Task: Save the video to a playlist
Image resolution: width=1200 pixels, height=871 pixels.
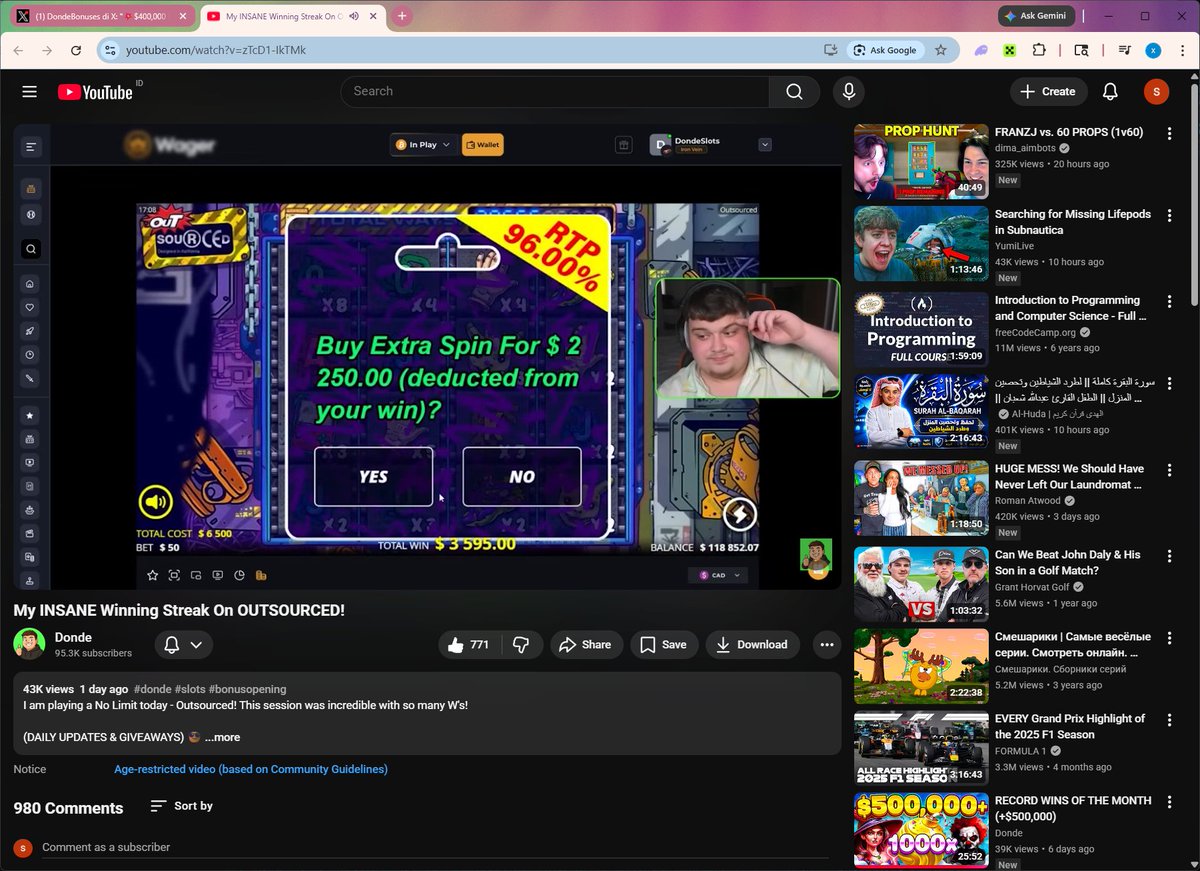Action: [x=663, y=645]
